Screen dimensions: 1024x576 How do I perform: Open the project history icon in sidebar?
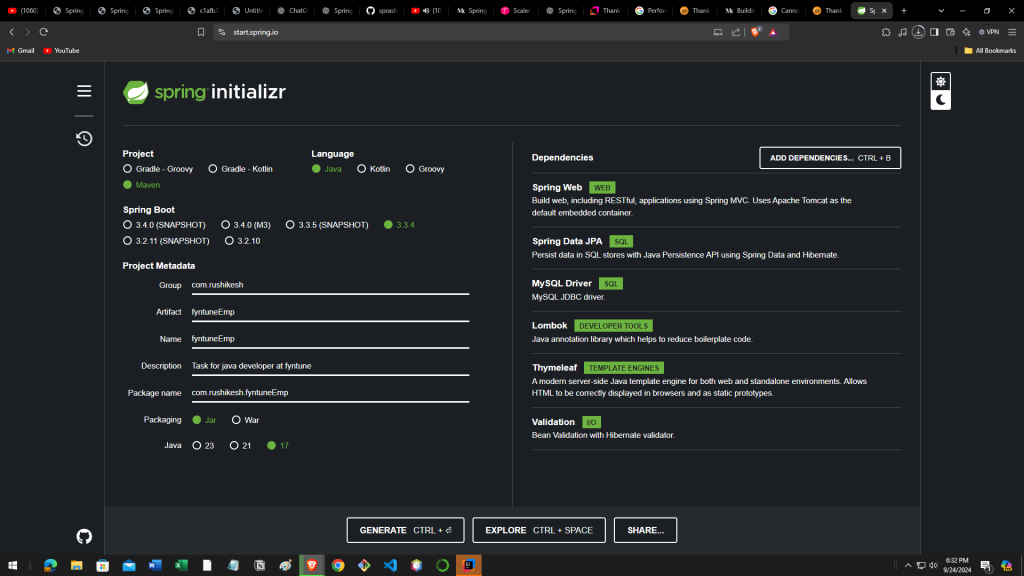(x=84, y=138)
